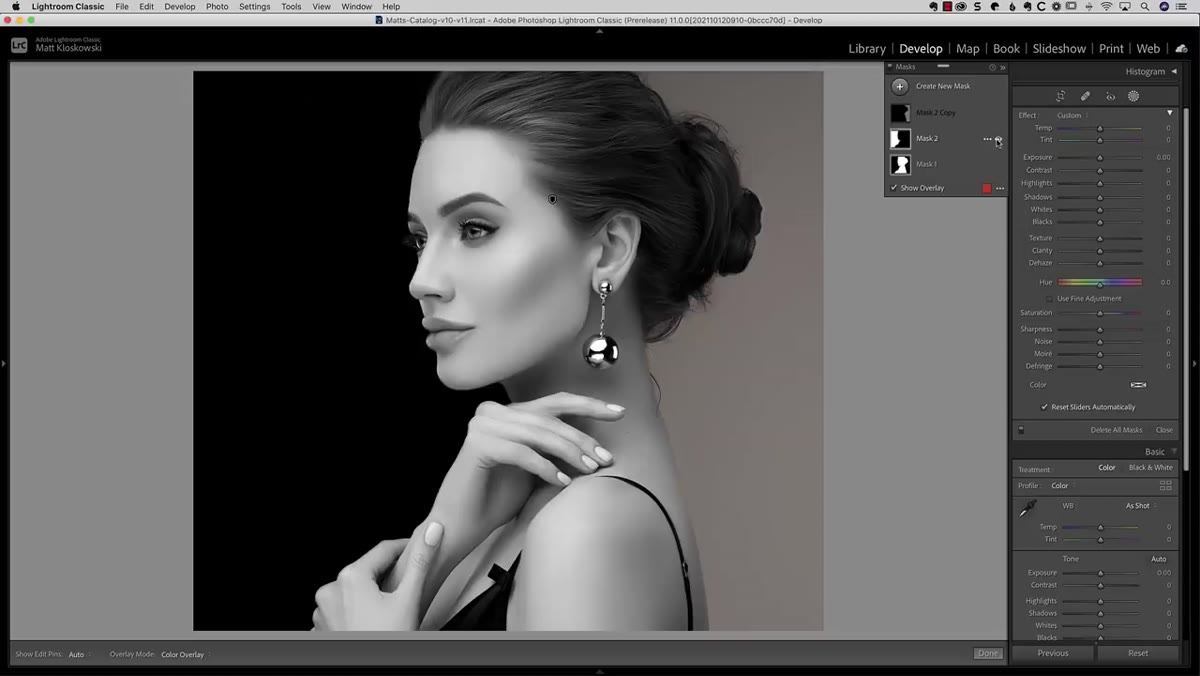The image size is (1200, 676).
Task: Toggle the Show Overlay checkbox
Action: [894, 188]
